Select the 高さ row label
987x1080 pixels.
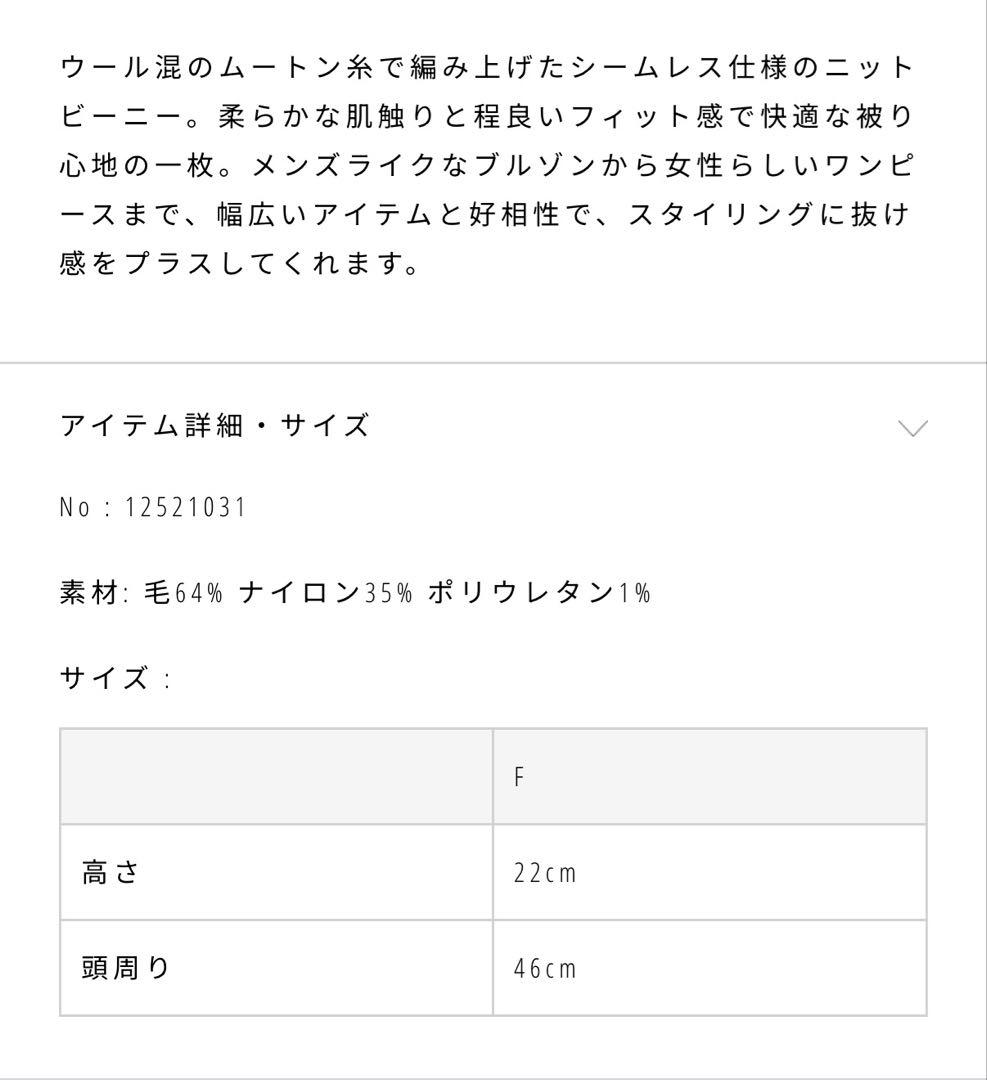point(110,872)
